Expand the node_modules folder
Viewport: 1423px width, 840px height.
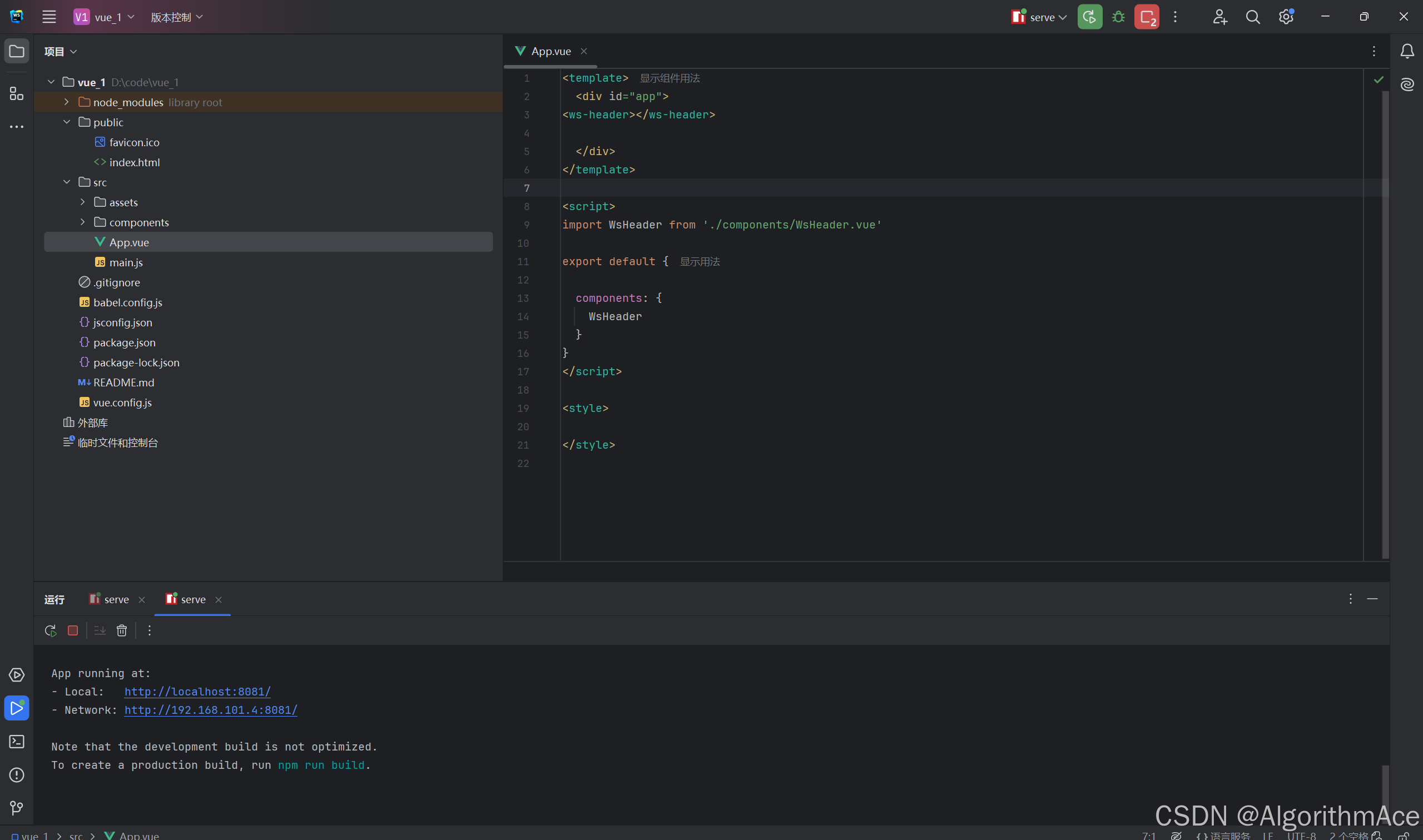pos(67,102)
